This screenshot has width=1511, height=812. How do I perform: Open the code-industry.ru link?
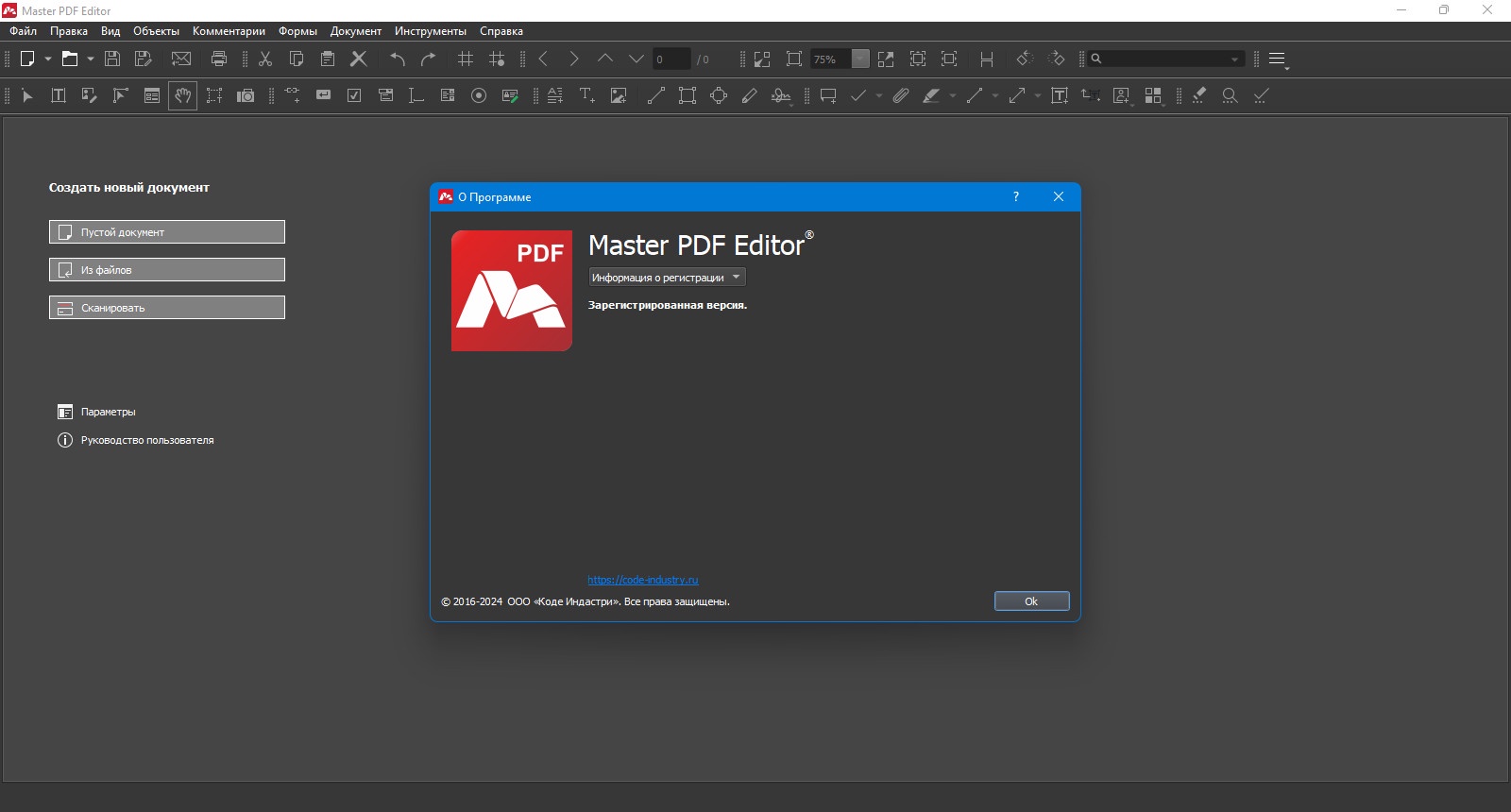tap(643, 580)
